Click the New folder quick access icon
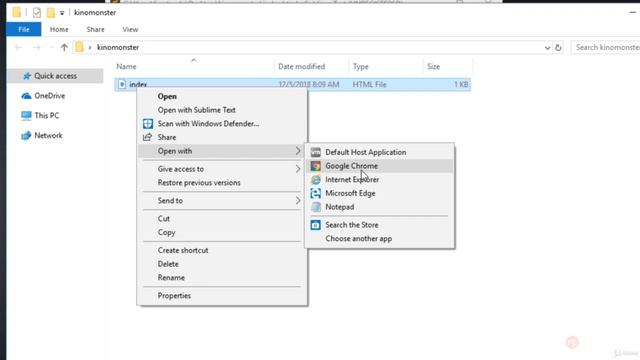 pyautogui.click(x=50, y=13)
